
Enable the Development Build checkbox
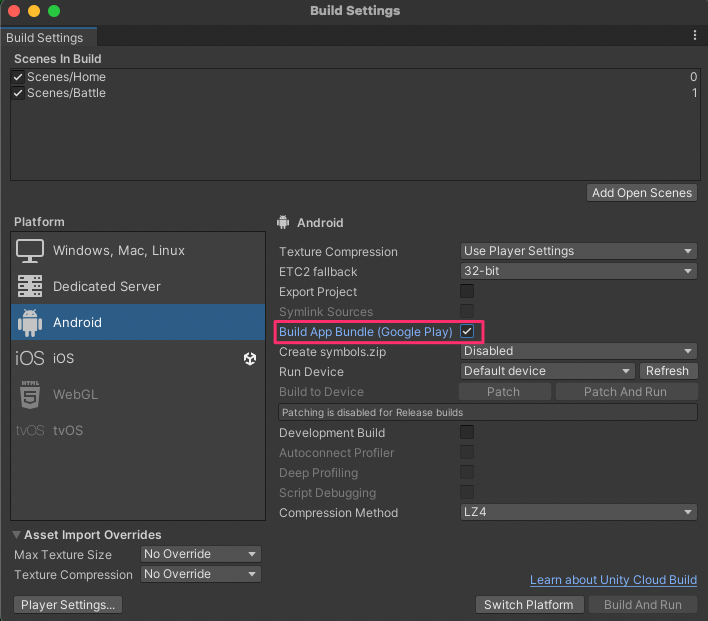point(467,432)
